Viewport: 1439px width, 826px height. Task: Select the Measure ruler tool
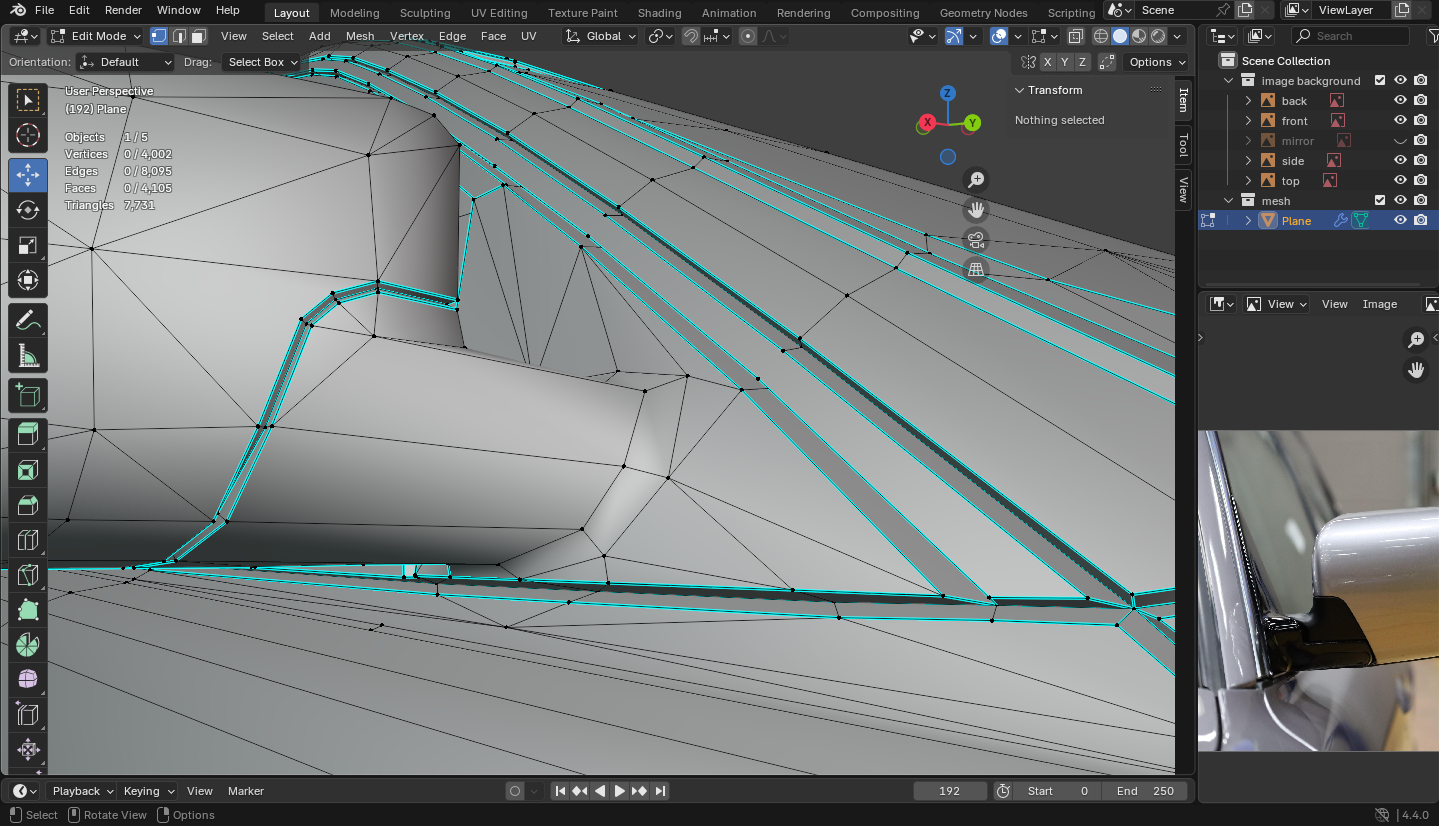coord(28,355)
